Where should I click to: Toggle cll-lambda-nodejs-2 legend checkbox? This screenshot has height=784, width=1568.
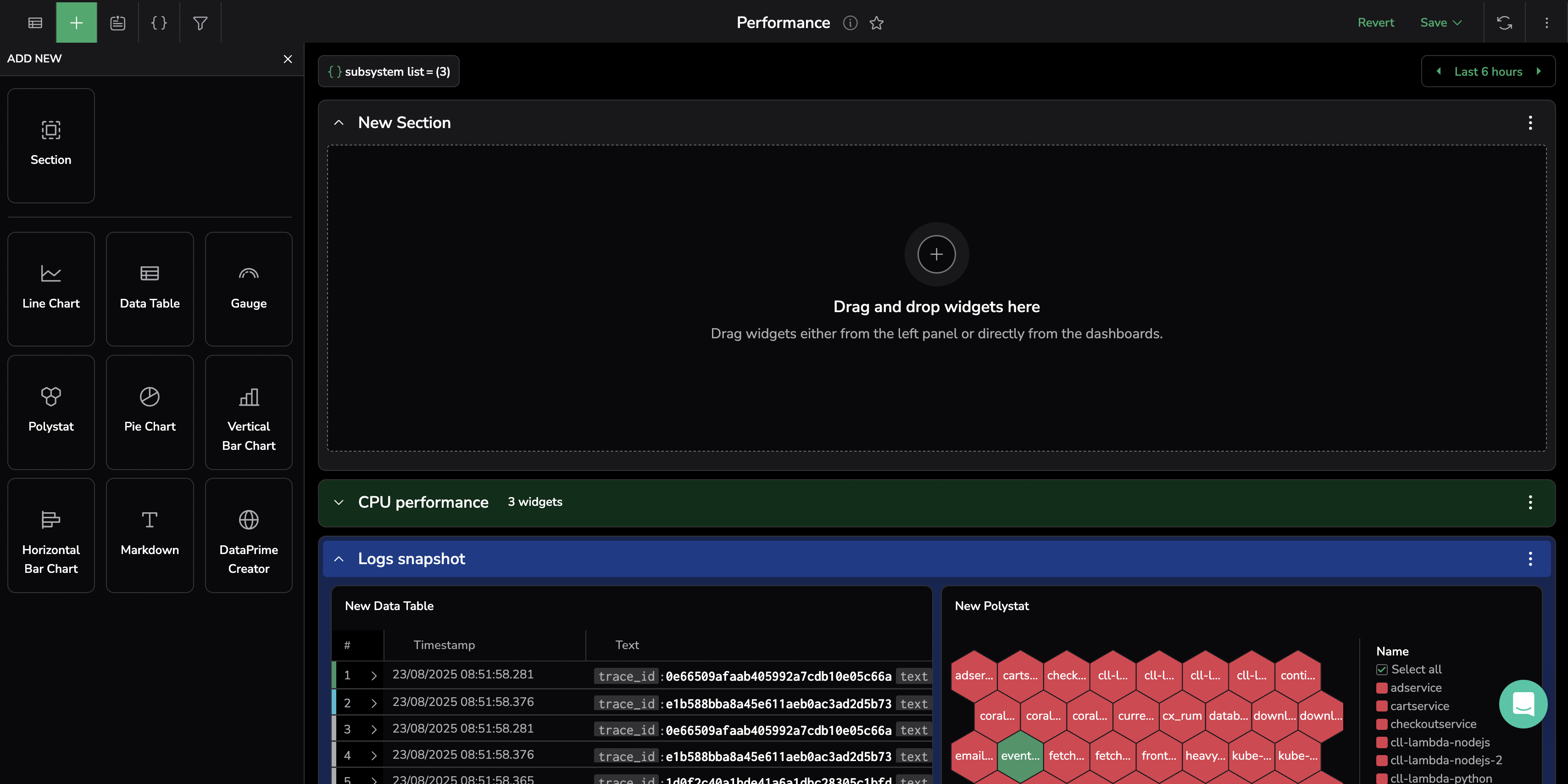[1382, 760]
